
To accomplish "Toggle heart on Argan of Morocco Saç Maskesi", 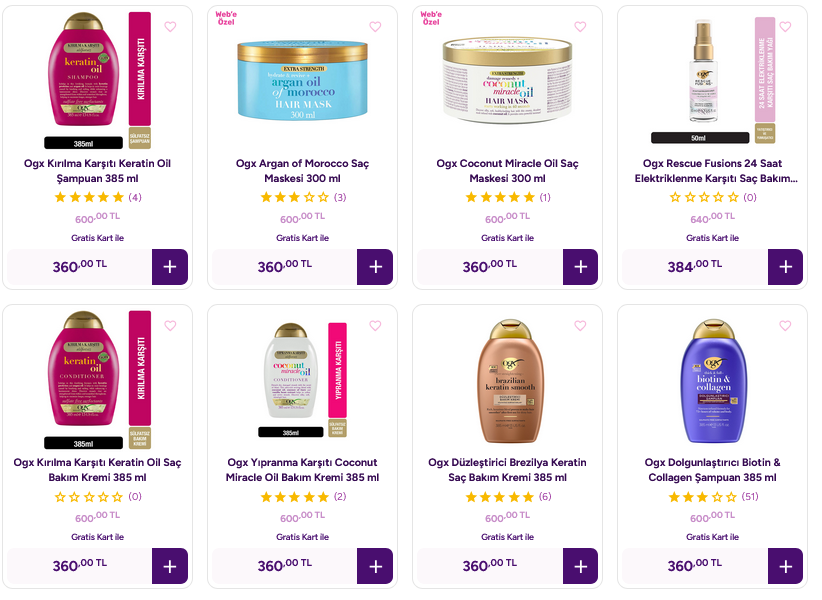I will point(375,27).
